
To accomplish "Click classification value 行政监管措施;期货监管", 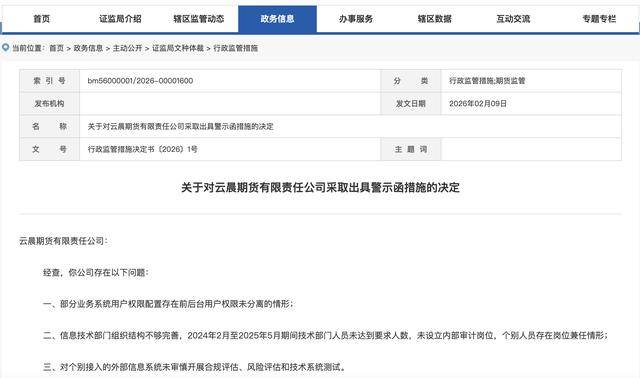I will [487, 81].
